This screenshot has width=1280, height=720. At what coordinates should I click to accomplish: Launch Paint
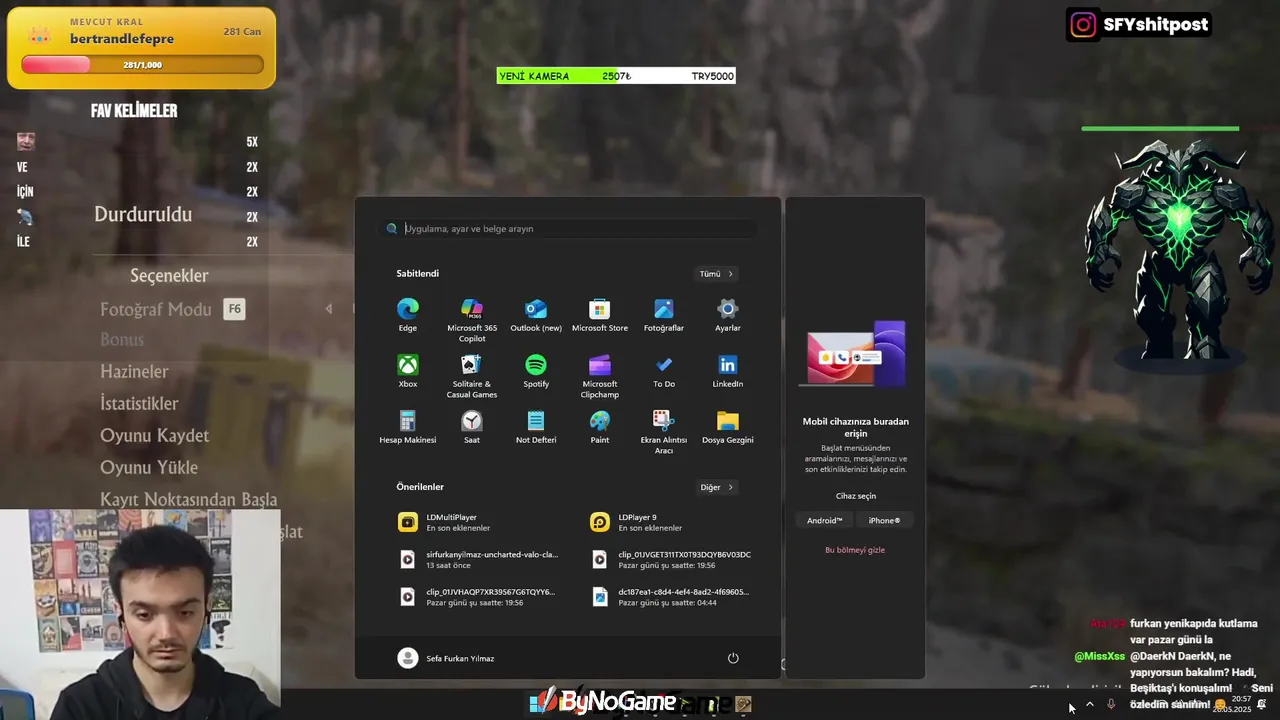600,427
